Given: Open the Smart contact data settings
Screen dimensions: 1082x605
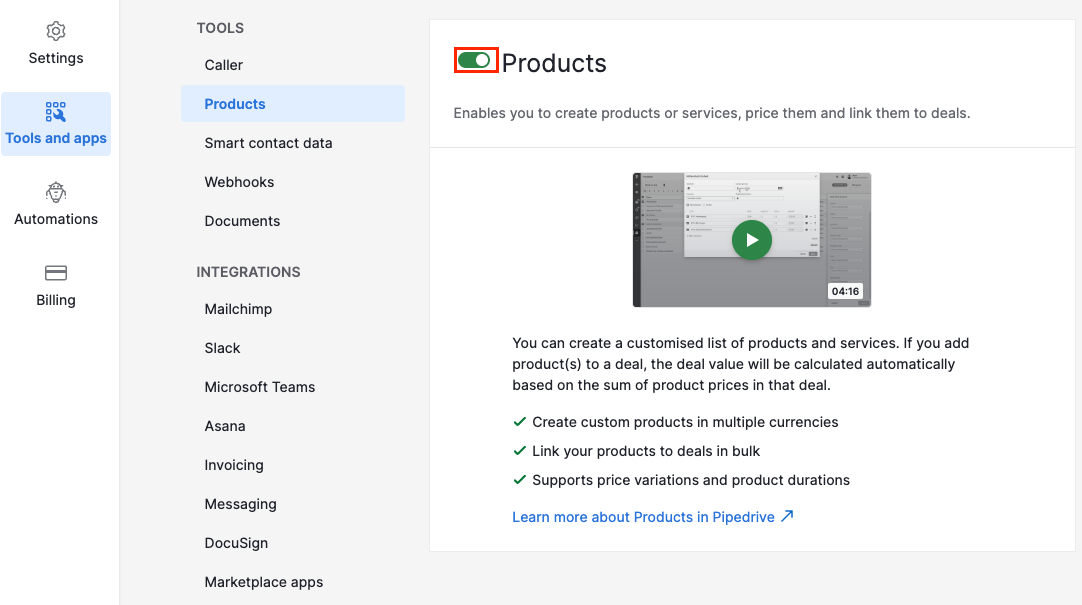Looking at the screenshot, I should coord(269,143).
